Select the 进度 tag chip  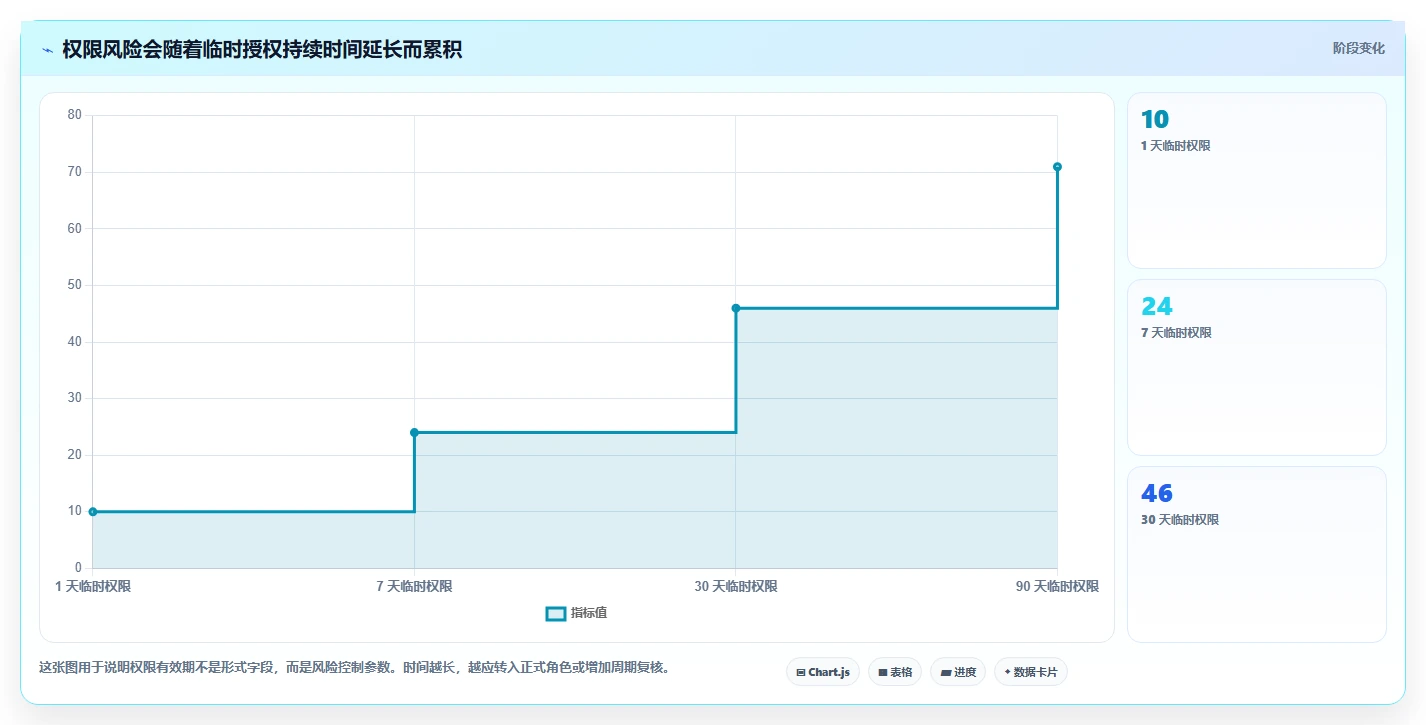pyautogui.click(x=958, y=672)
